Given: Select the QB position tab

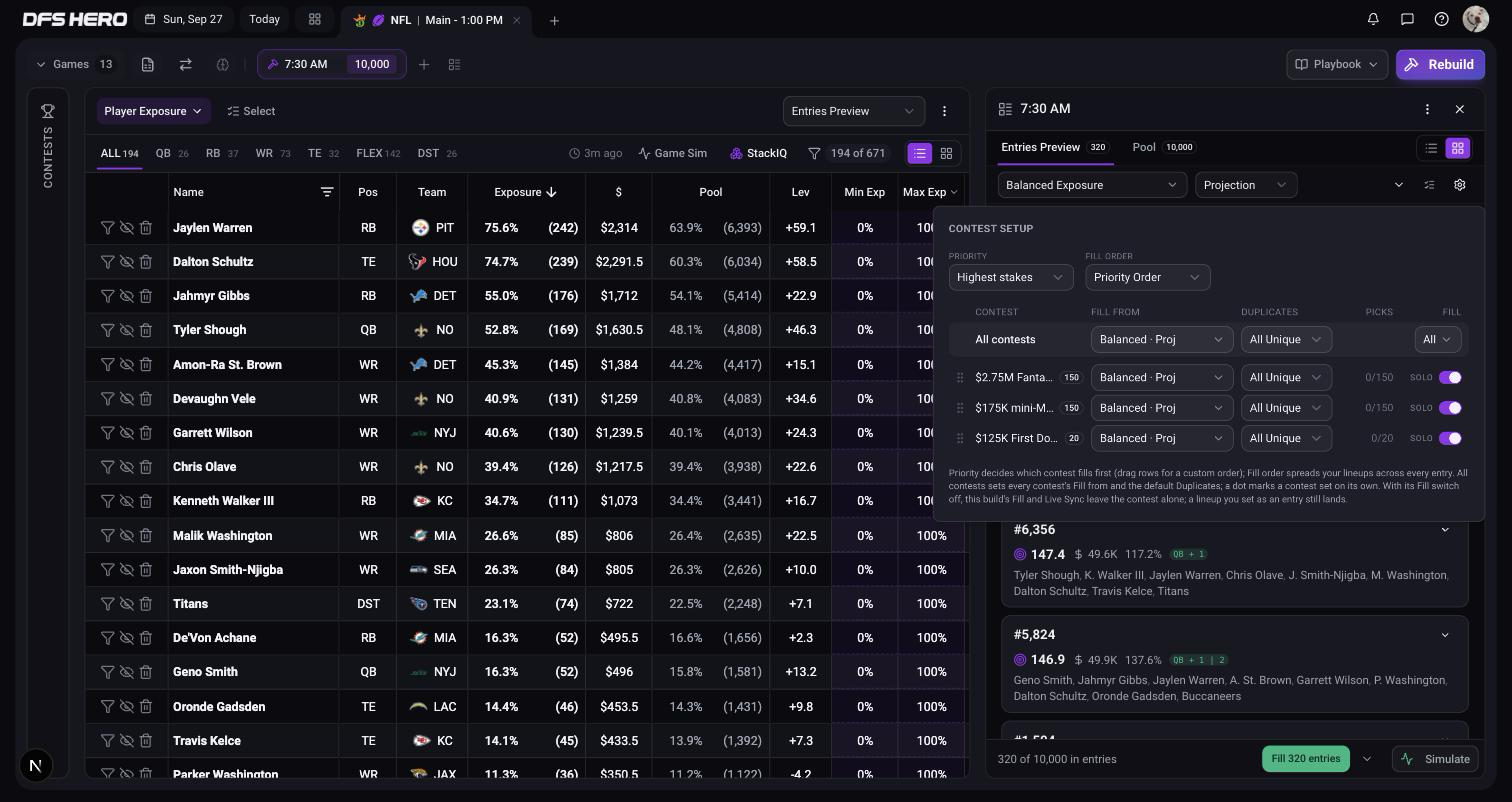Looking at the screenshot, I should pos(172,153).
